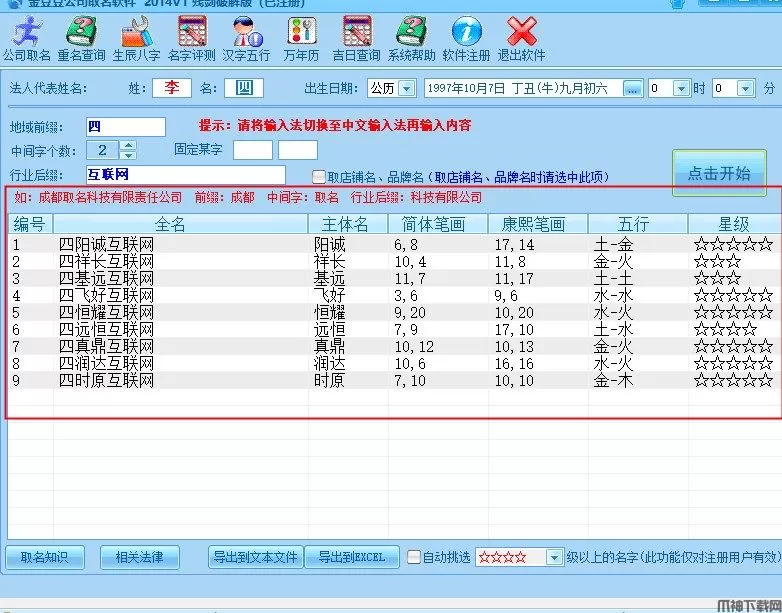Enable the 取店铺名、品牌名 checkbox

(x=318, y=177)
